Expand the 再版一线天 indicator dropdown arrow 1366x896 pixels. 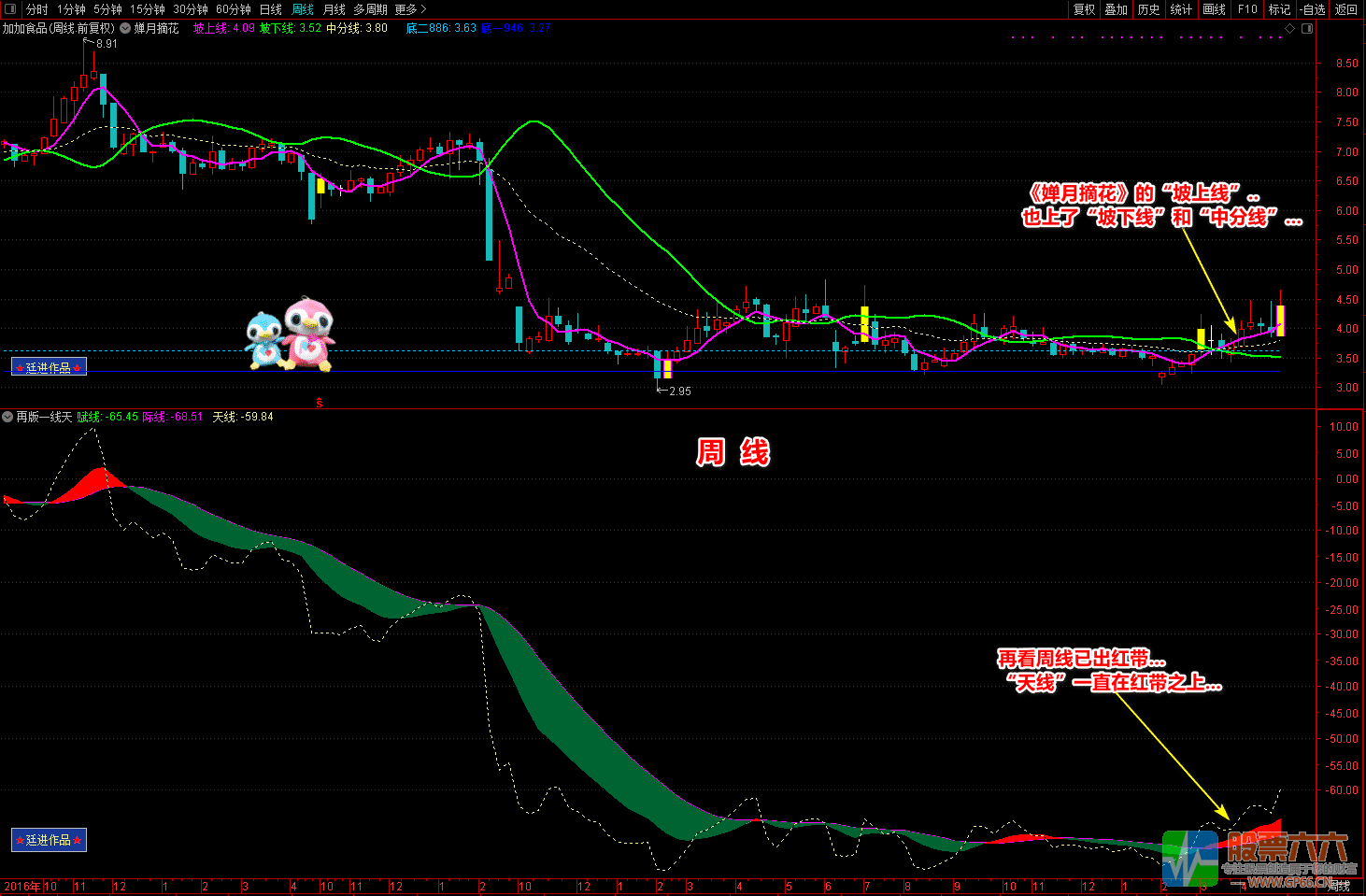tap(7, 417)
